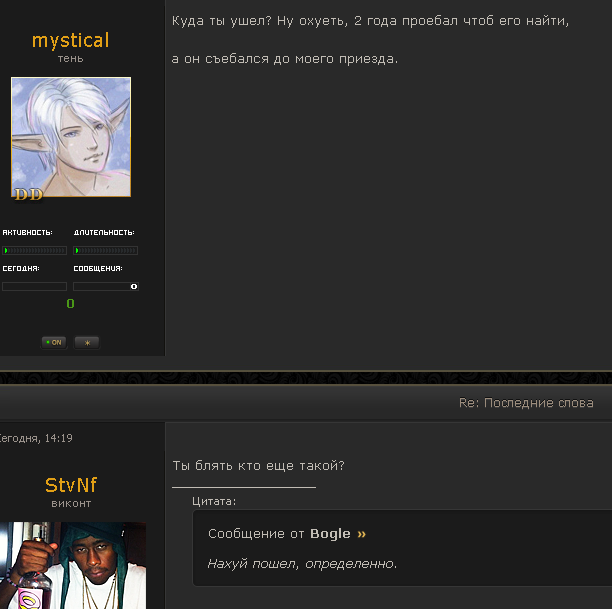Click the quoted text 'Нахуй пошел, определенно.'
This screenshot has width=612, height=609.
302,564
